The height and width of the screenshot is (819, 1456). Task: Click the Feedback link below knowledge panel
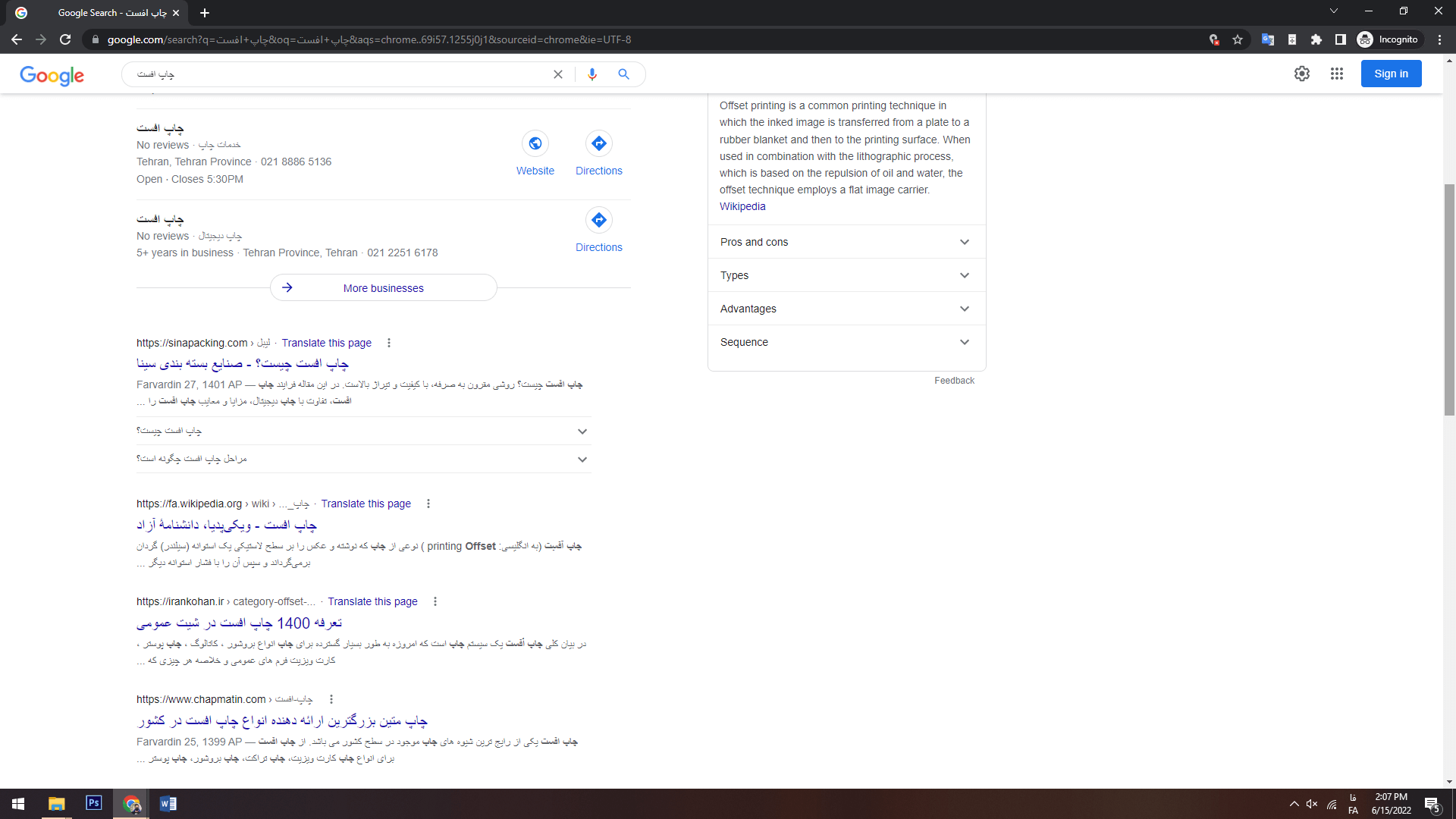click(954, 381)
